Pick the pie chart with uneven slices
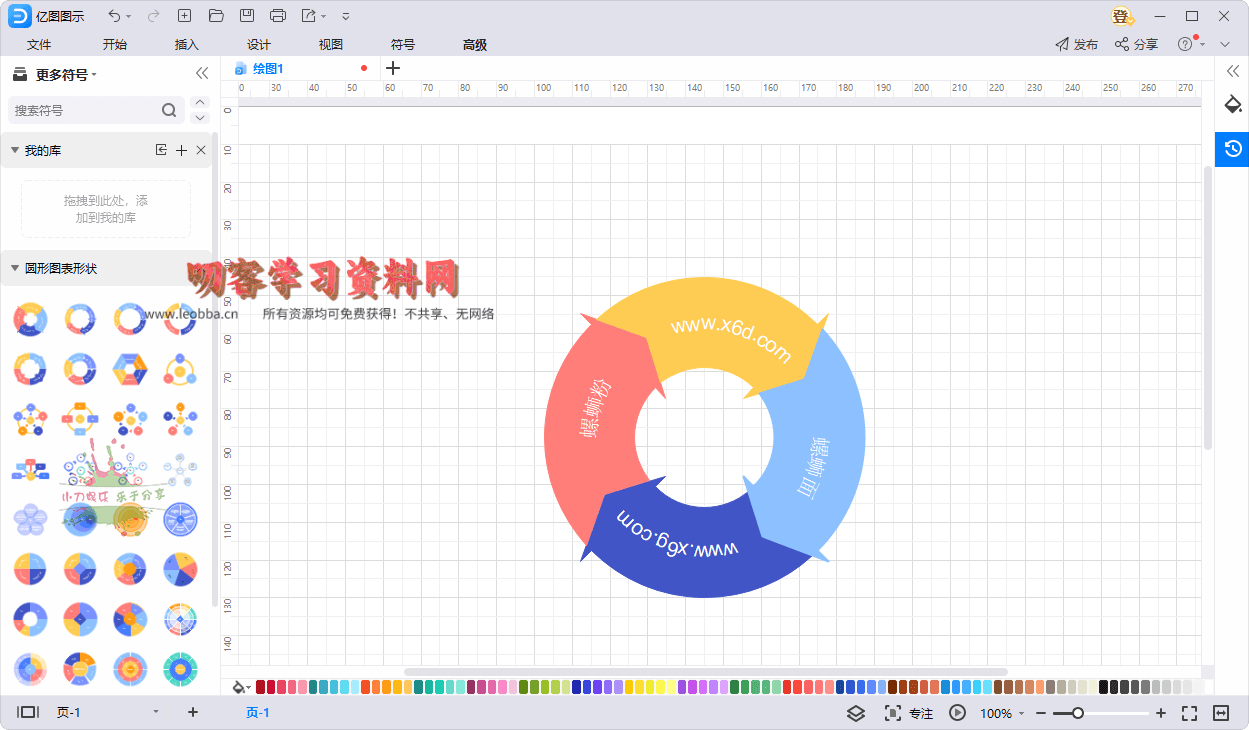Image resolution: width=1249 pixels, height=730 pixels. pos(180,569)
